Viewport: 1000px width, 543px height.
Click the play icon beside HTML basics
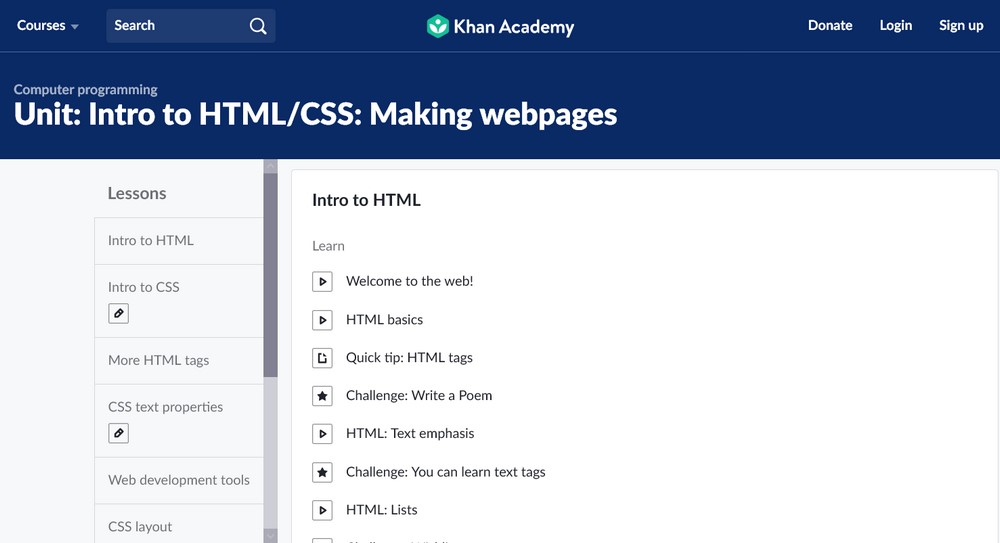(x=322, y=320)
